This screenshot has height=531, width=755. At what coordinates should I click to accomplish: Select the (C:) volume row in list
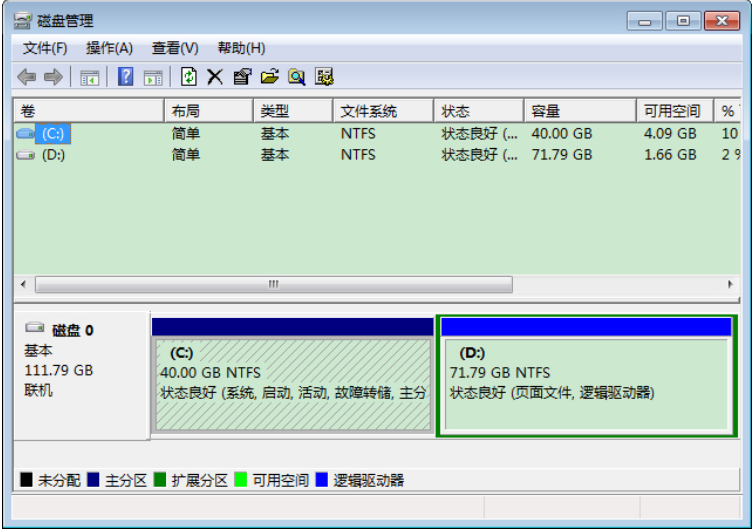pos(54,133)
